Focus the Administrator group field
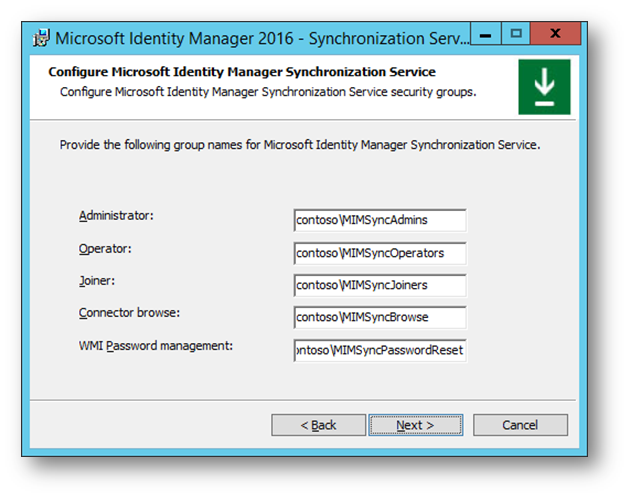 click(380, 220)
